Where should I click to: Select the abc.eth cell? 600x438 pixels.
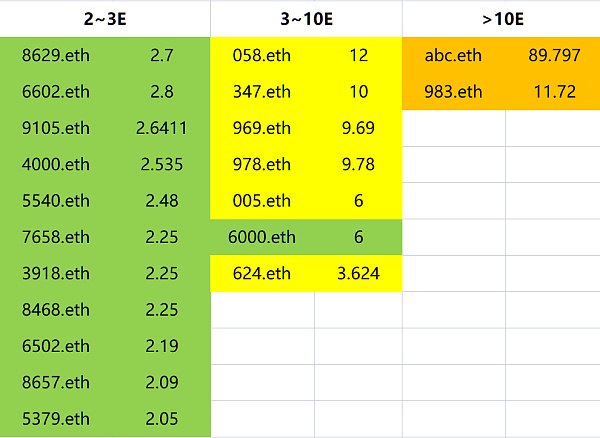[x=453, y=56]
